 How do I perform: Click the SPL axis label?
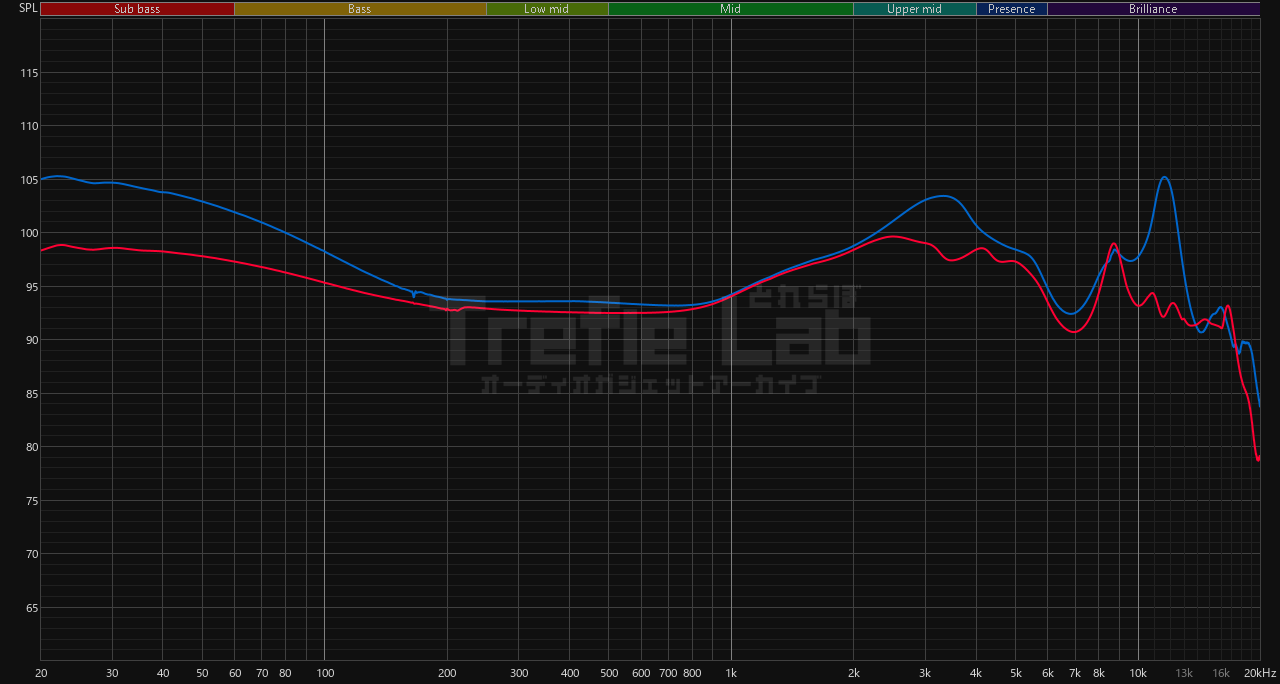click(x=28, y=8)
